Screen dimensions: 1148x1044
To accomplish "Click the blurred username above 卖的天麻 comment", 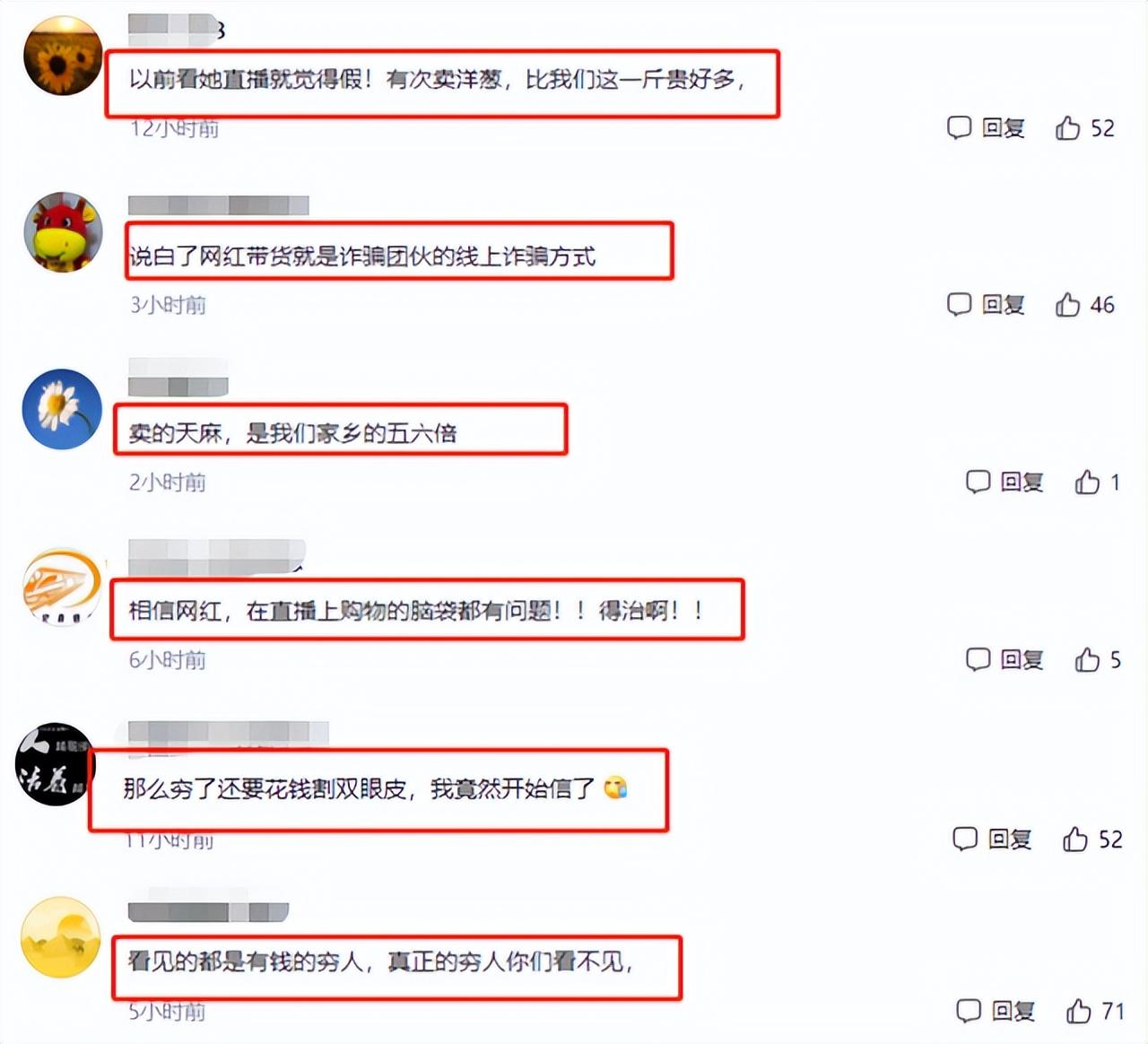I will point(178,377).
